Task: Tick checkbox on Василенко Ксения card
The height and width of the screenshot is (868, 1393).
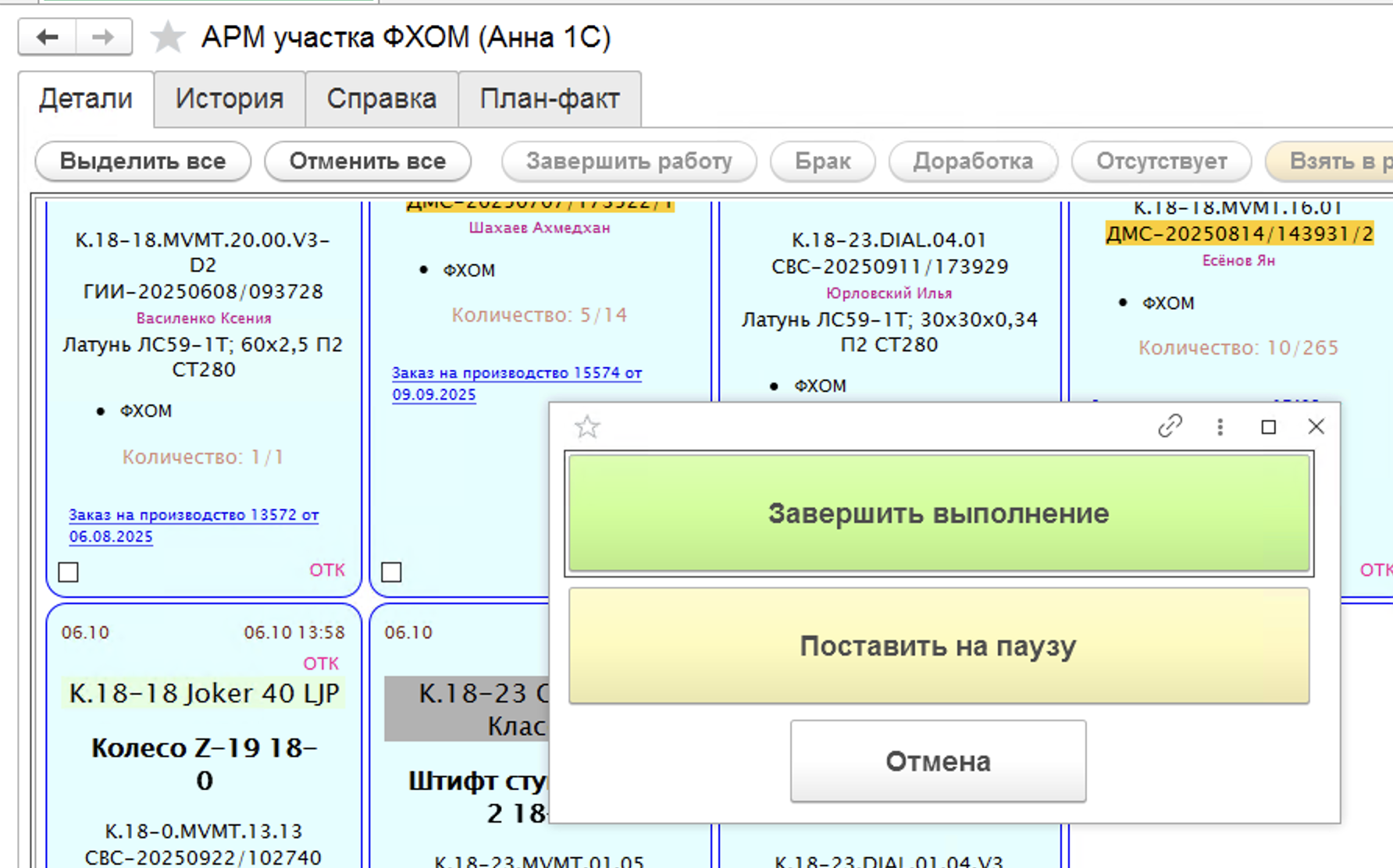Action: pos(69,572)
